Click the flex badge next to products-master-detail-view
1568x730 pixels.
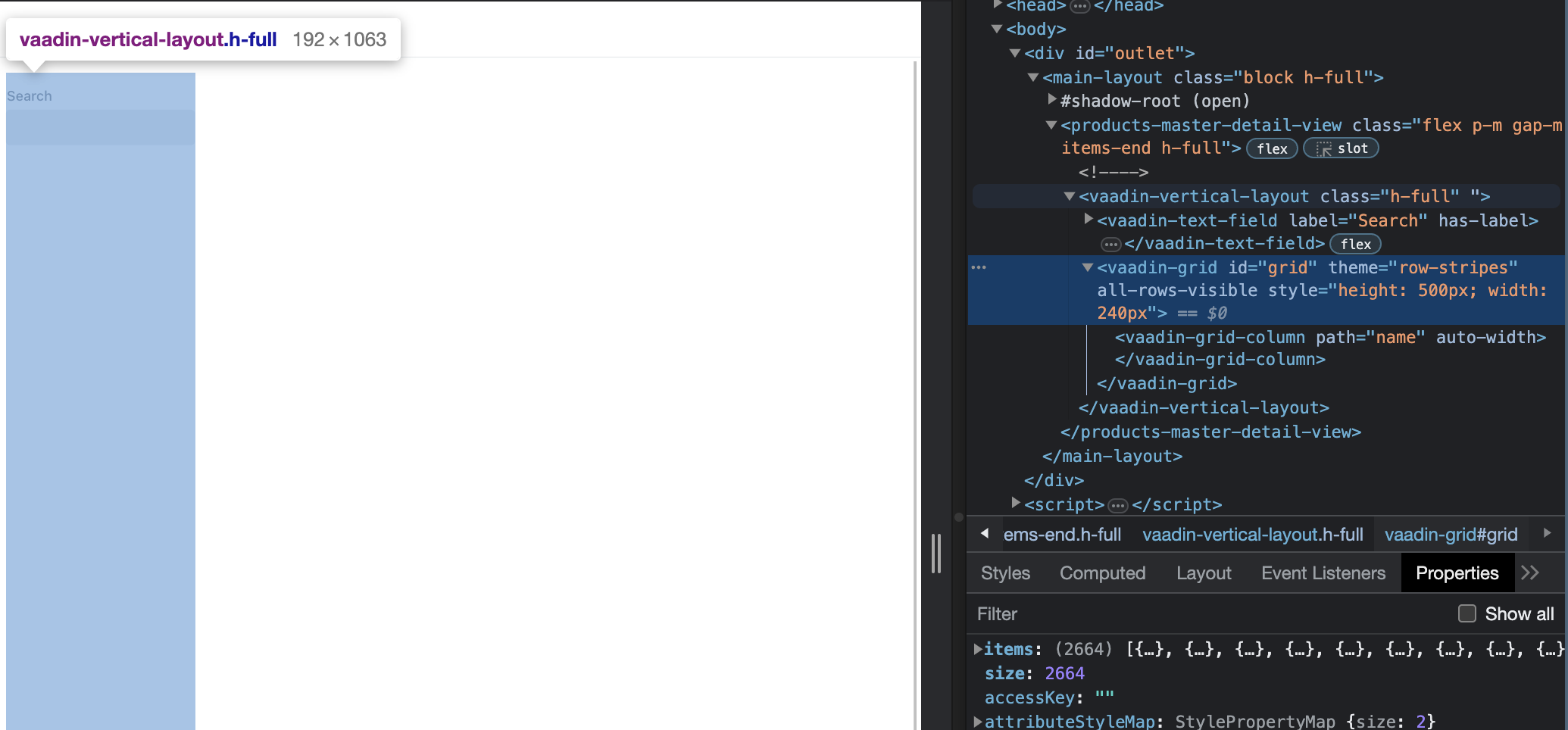(1272, 149)
